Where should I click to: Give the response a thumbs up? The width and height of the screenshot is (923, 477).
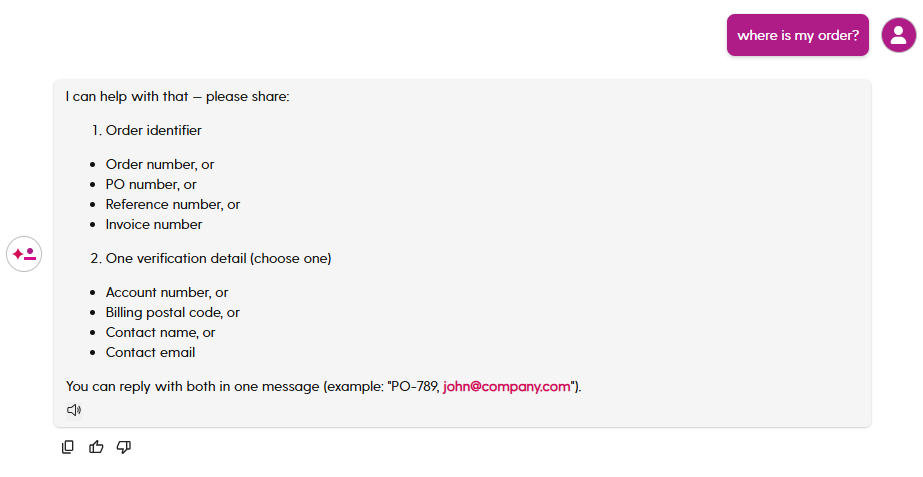(96, 447)
